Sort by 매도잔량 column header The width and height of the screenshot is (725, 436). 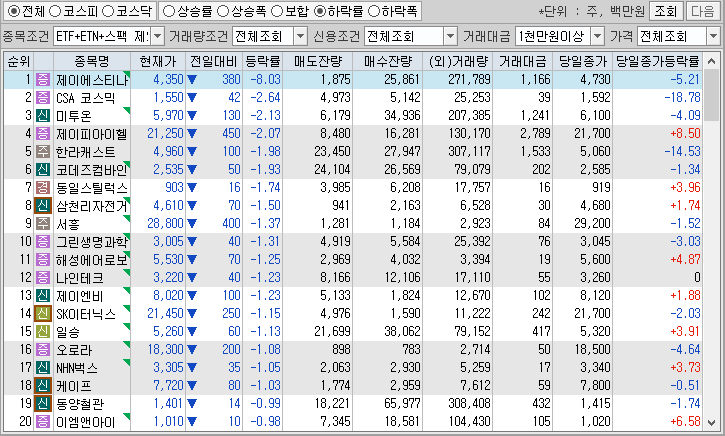tap(317, 61)
